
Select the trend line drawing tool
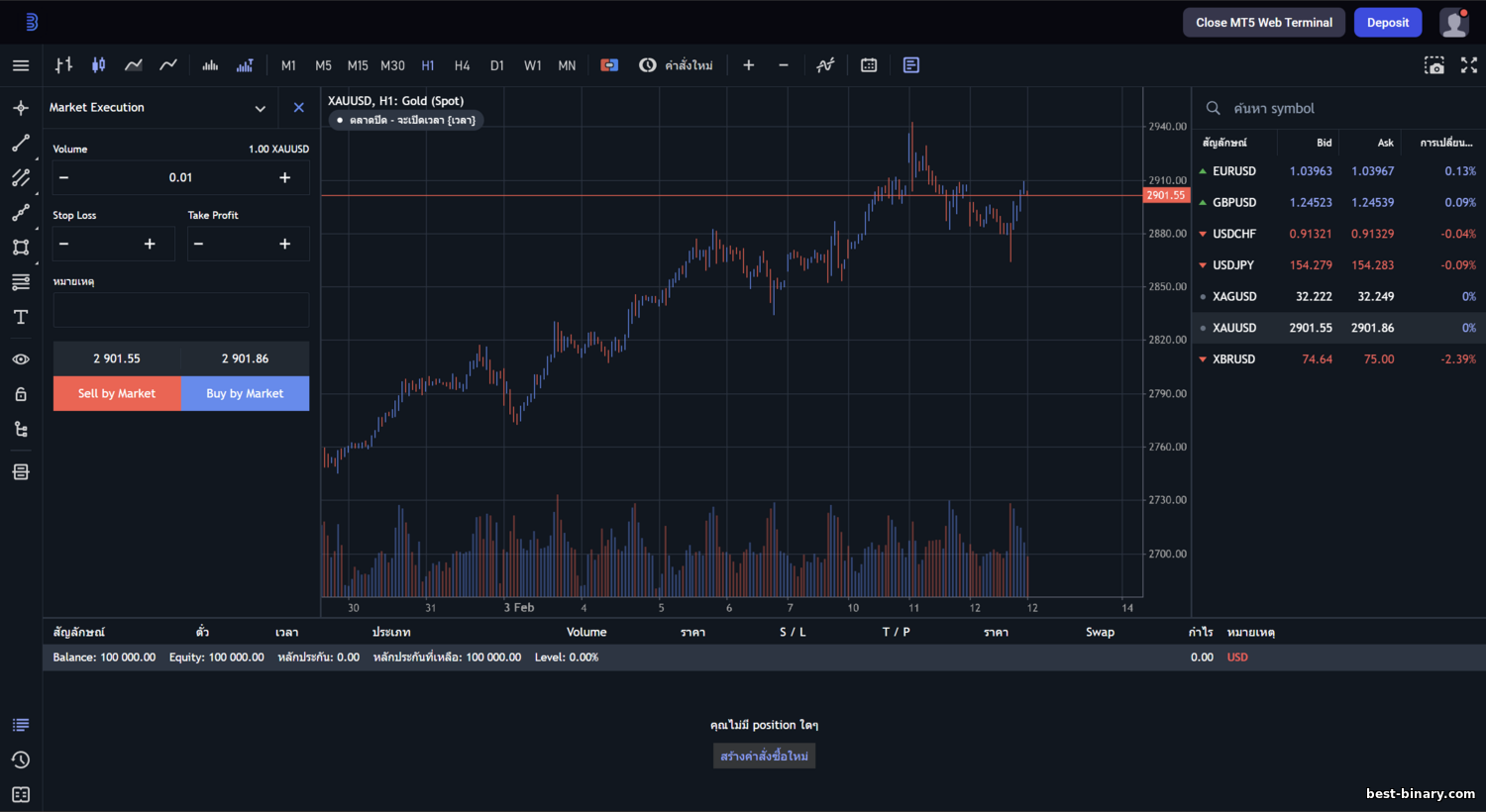click(21, 144)
